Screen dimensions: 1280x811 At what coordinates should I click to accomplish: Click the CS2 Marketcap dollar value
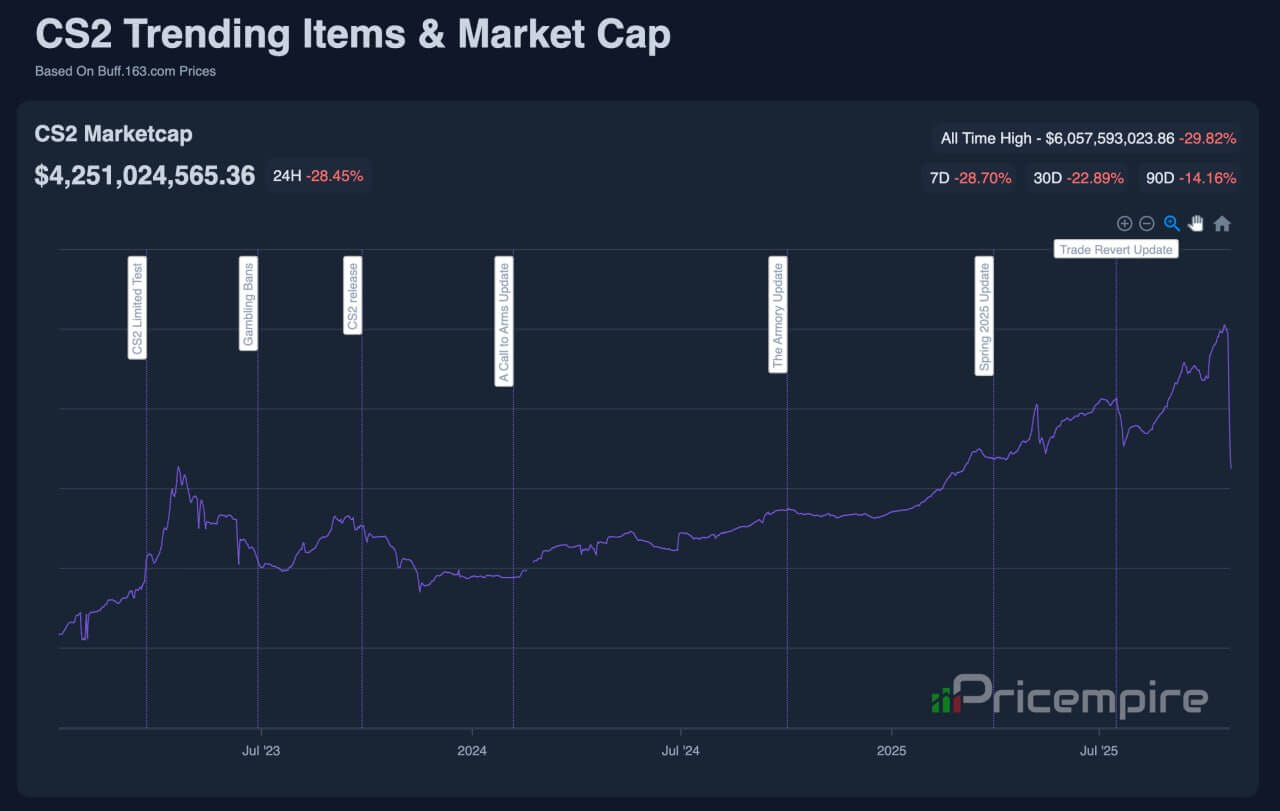point(145,176)
